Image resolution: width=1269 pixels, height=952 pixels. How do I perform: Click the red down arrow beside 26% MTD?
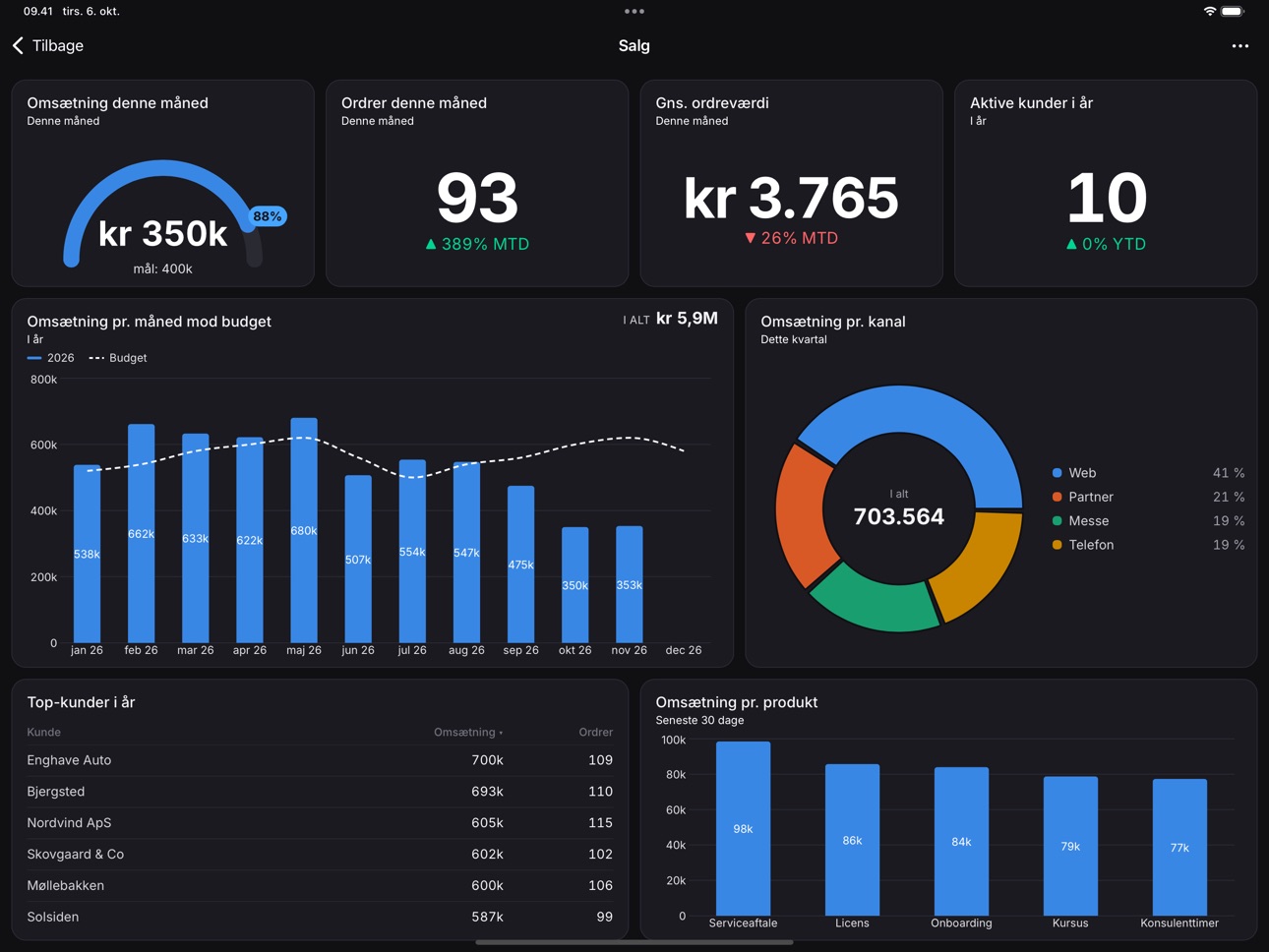click(751, 238)
